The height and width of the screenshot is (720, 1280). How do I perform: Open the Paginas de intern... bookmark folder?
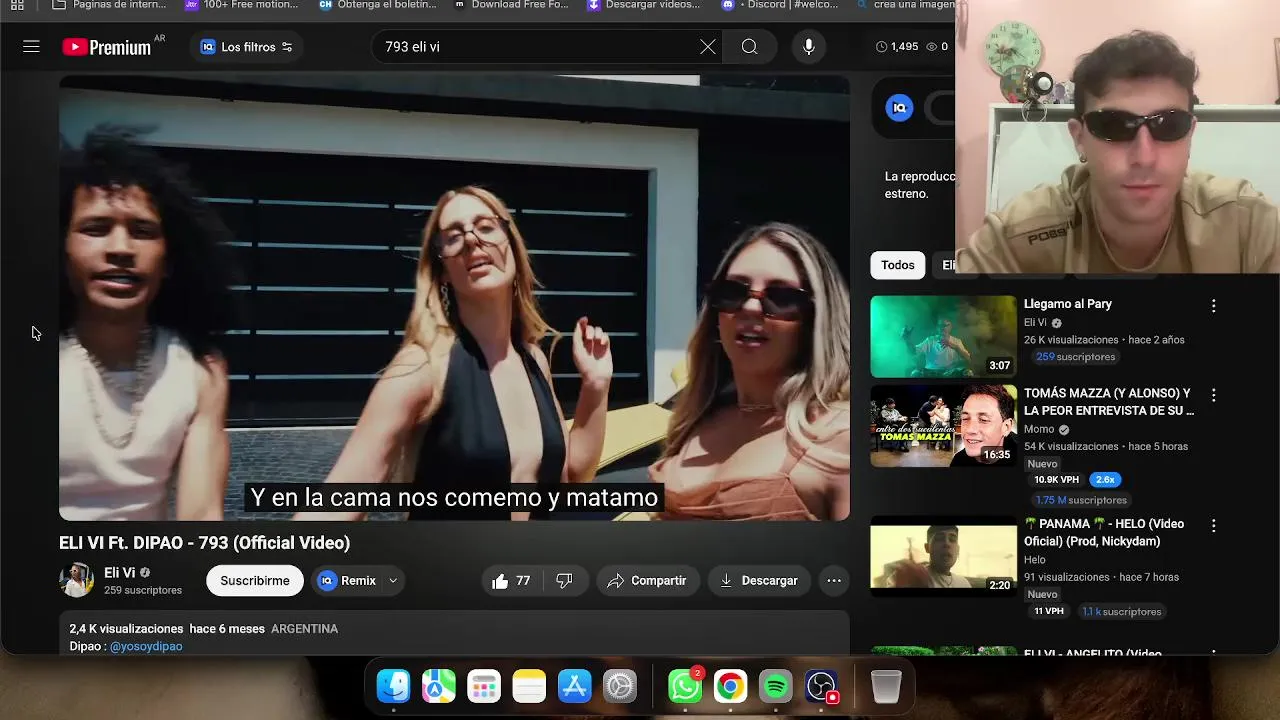point(110,5)
